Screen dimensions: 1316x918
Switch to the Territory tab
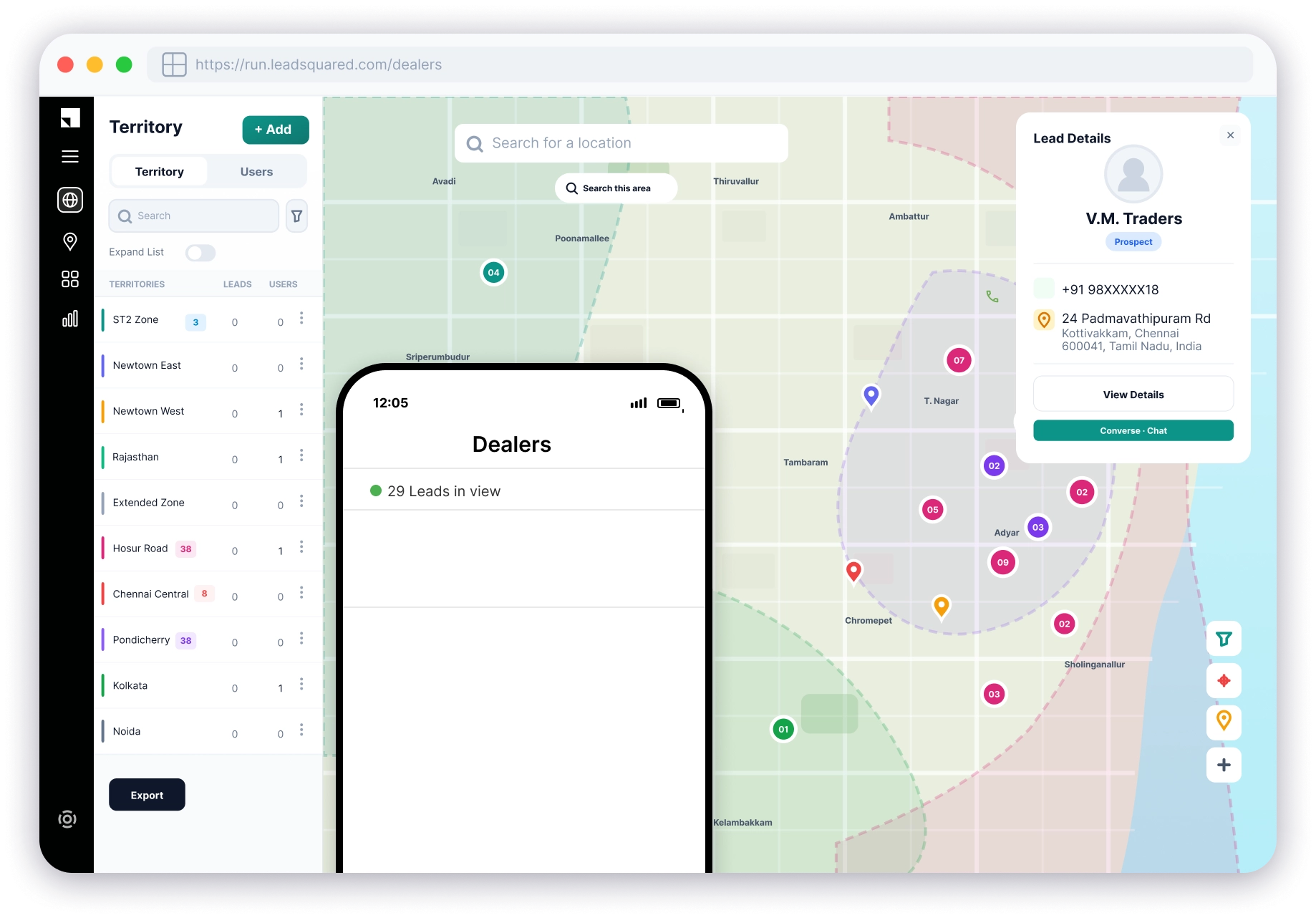160,172
